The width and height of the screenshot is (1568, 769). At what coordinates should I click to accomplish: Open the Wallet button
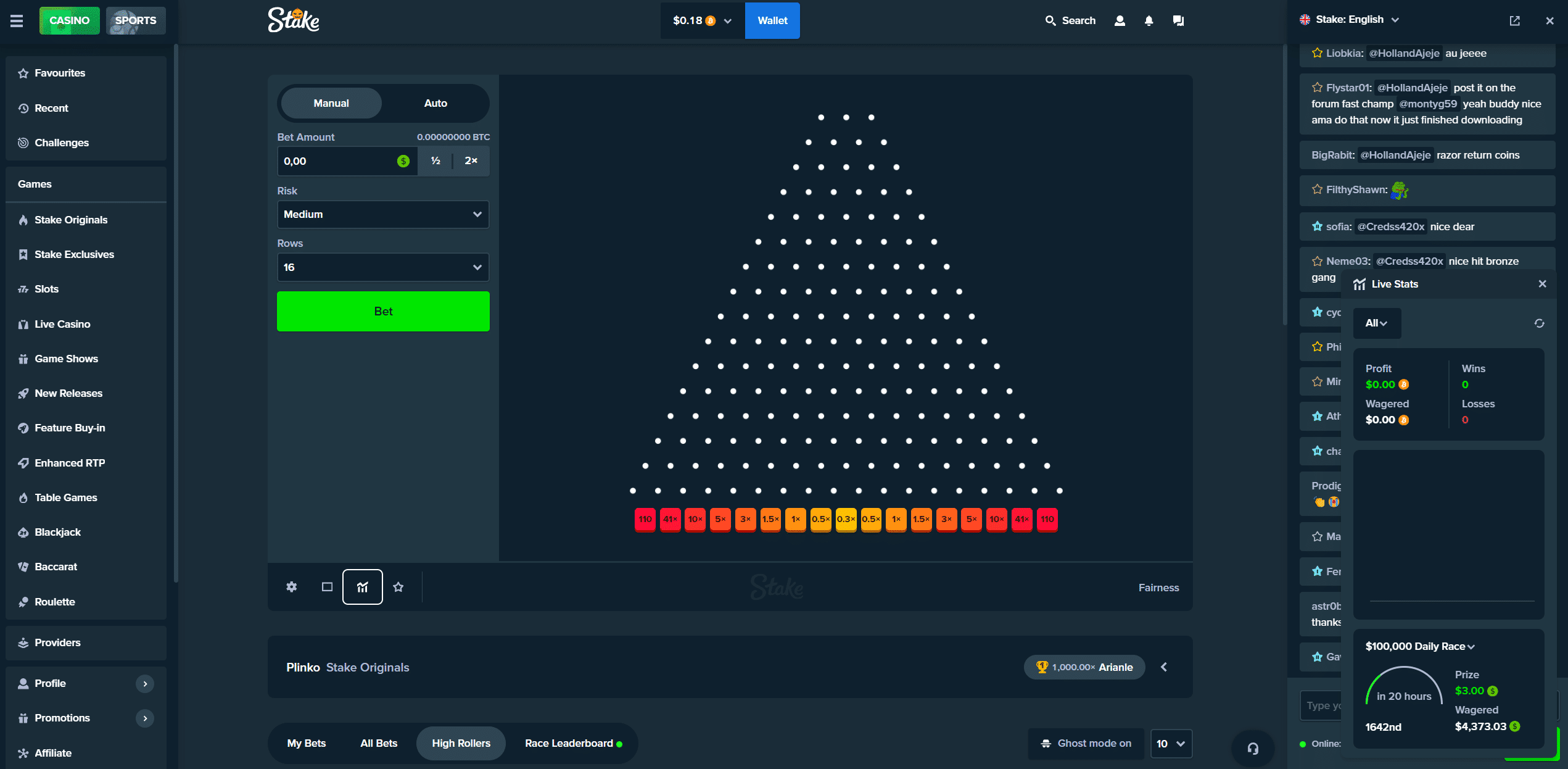tap(772, 20)
